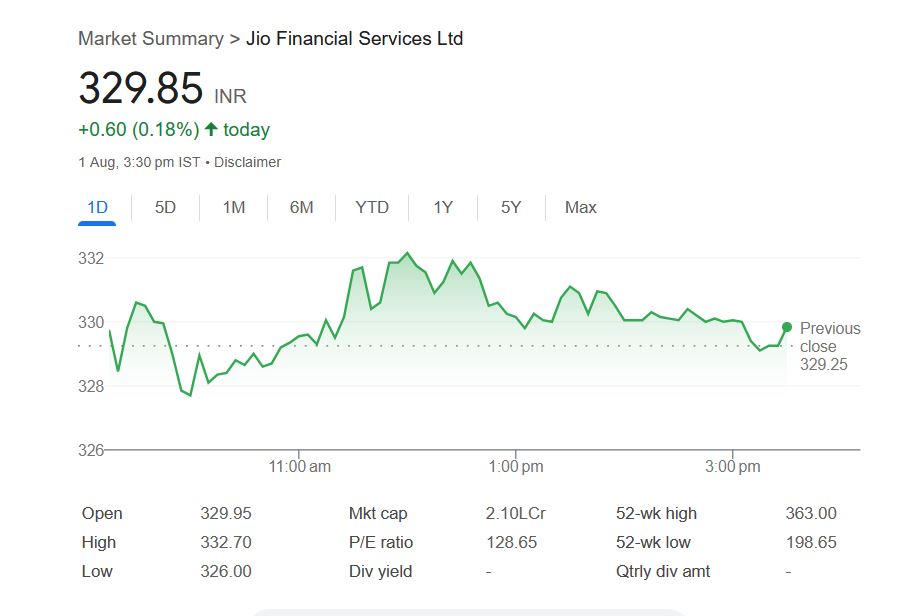Click the chart peak near 332

tap(407, 253)
